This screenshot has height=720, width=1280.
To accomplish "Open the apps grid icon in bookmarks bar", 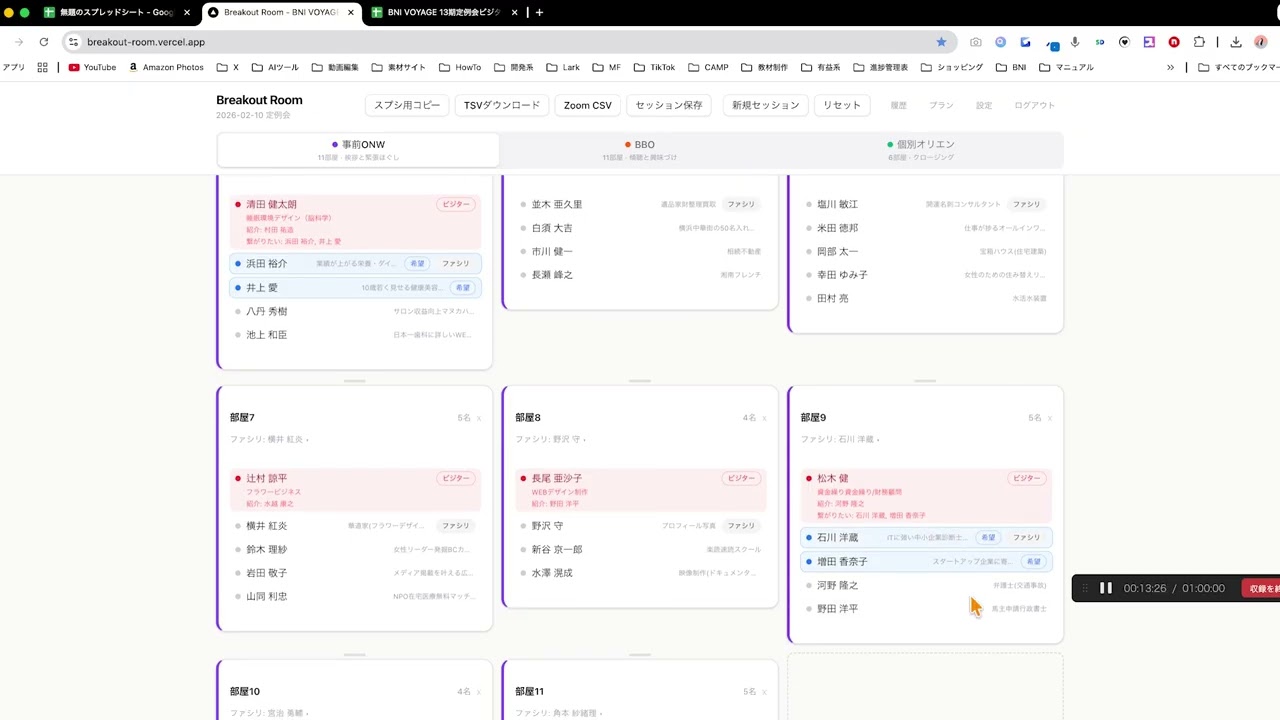I will 42,67.
